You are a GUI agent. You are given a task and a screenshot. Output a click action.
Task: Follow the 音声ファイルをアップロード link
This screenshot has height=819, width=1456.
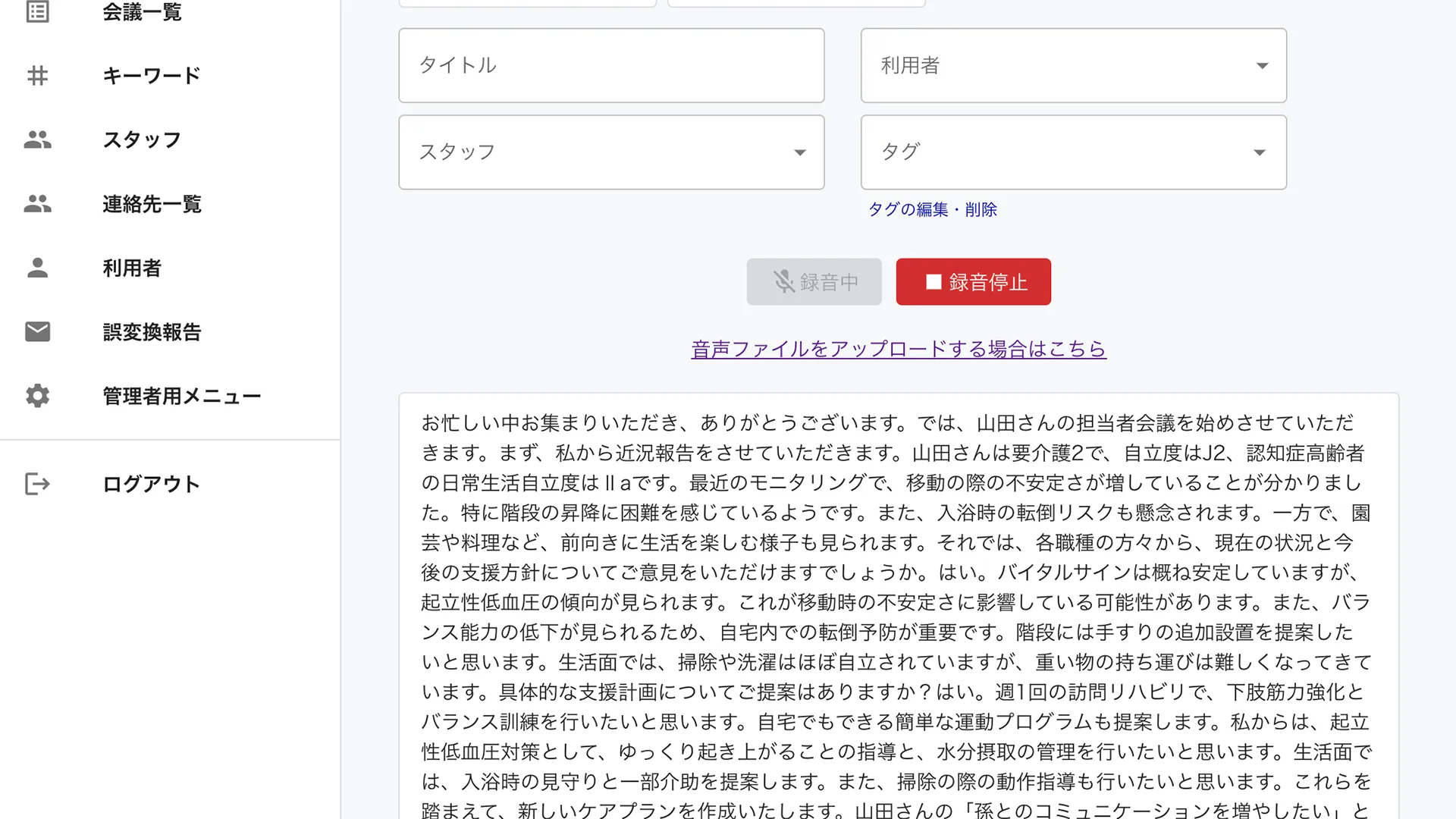point(899,349)
